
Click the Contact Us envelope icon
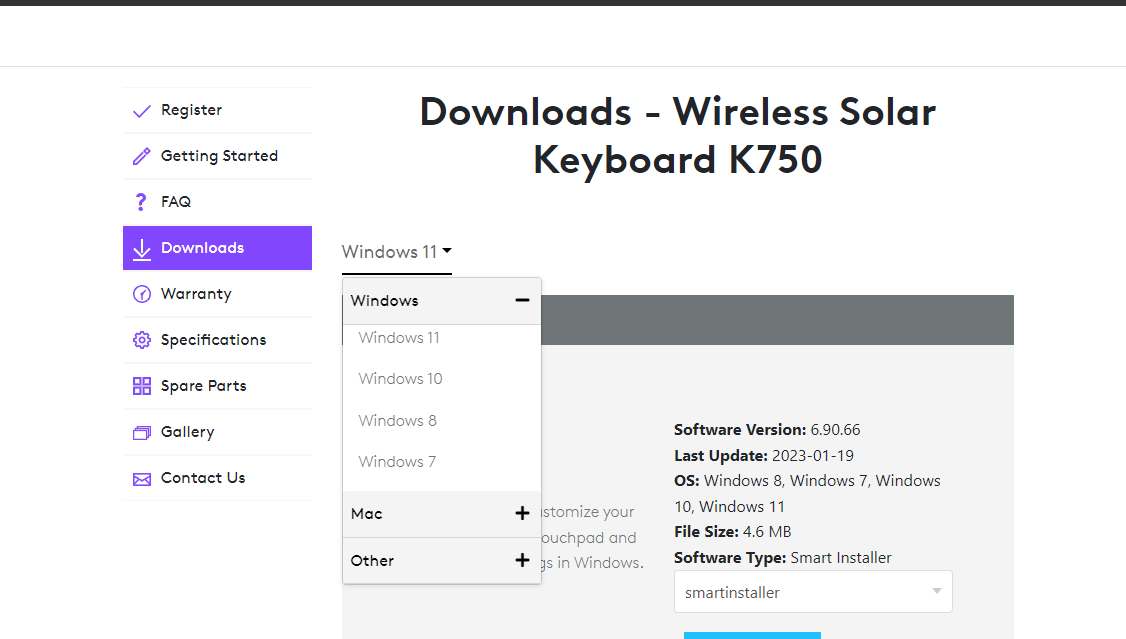coord(141,479)
